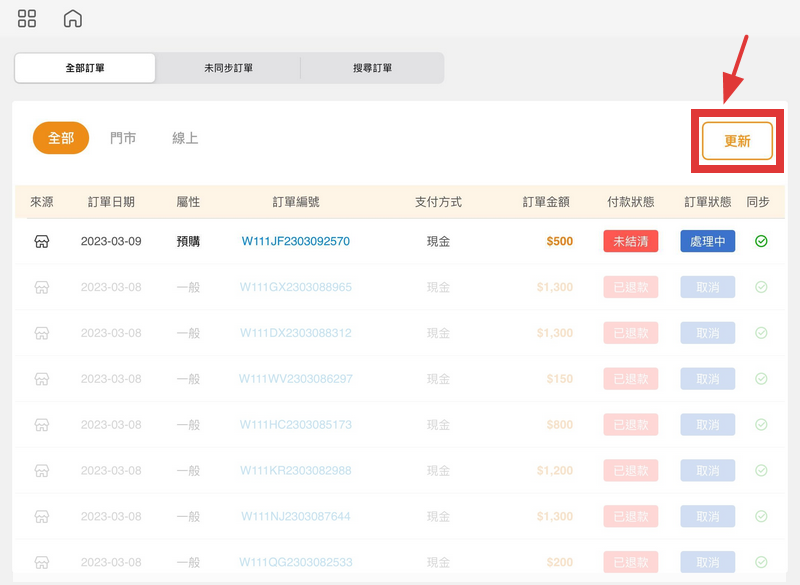Click the store icon beside order W111JF2303092570
The width and height of the screenshot is (800, 585).
pyautogui.click(x=40, y=241)
